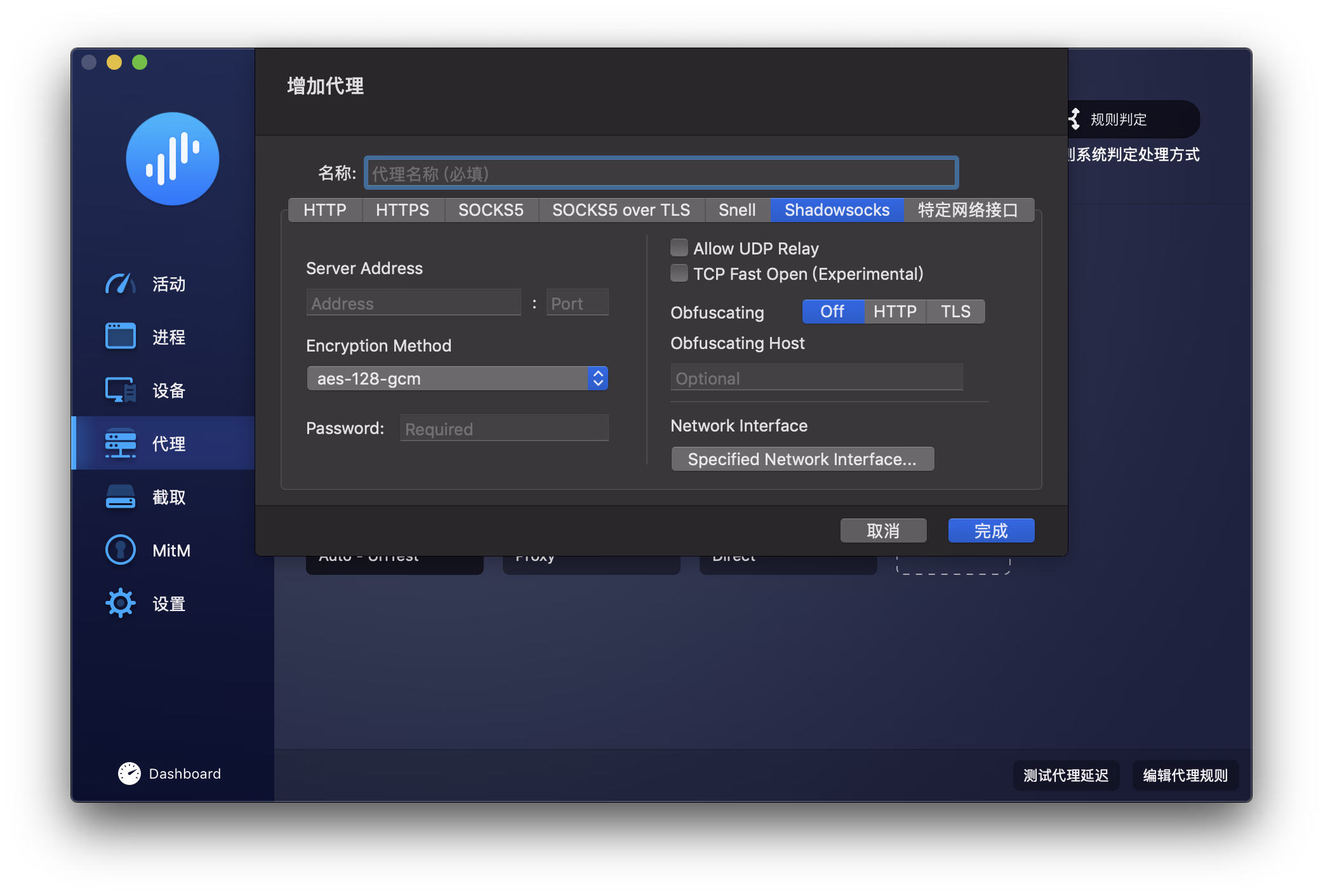Switch Obfuscating mode to HTTP
1323x896 pixels.
(x=894, y=312)
